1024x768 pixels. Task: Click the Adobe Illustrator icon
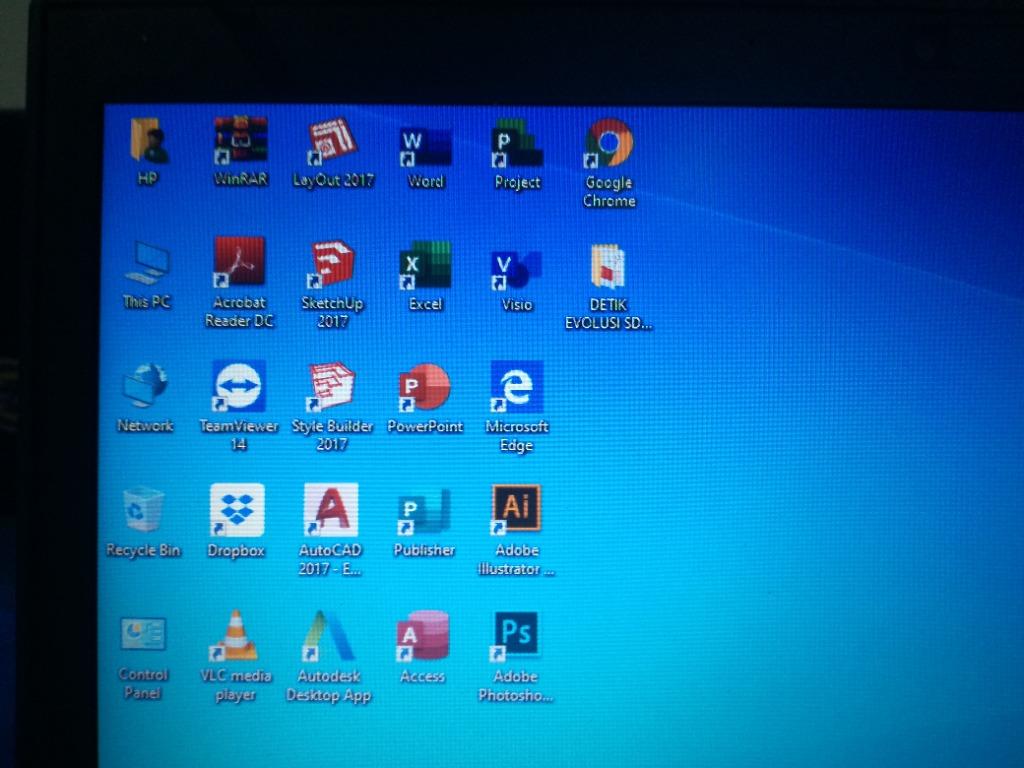pyautogui.click(x=516, y=509)
